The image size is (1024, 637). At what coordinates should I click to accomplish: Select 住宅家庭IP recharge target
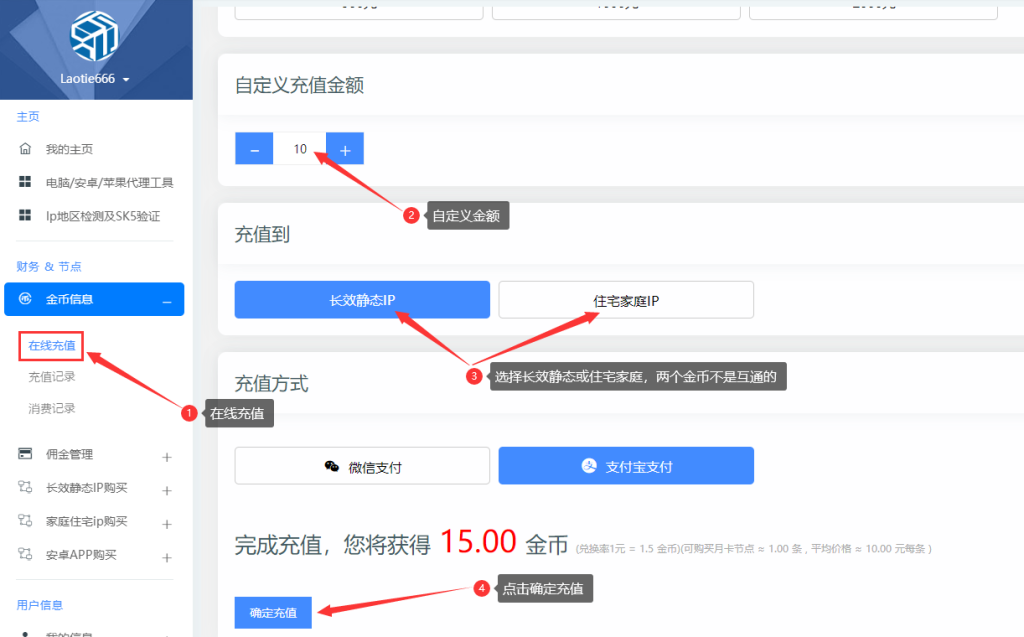tap(626, 301)
